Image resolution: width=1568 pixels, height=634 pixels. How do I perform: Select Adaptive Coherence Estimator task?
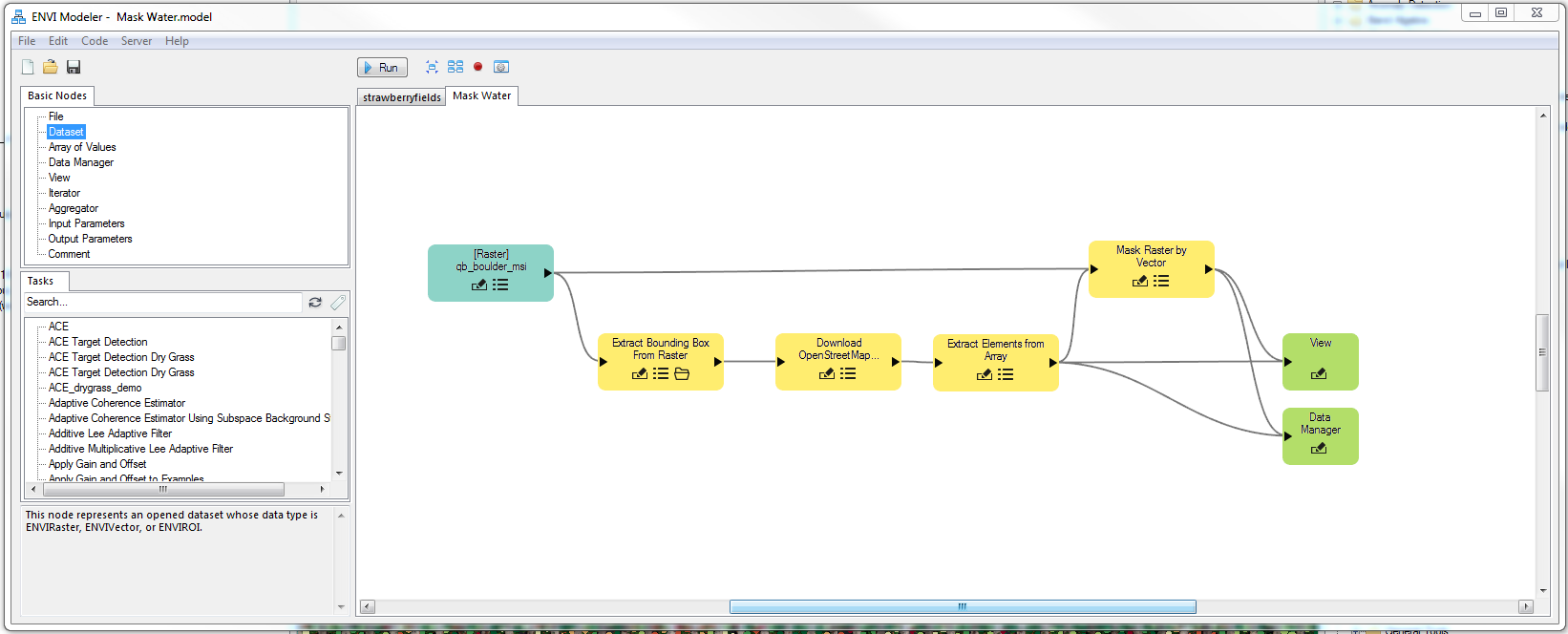coord(117,403)
